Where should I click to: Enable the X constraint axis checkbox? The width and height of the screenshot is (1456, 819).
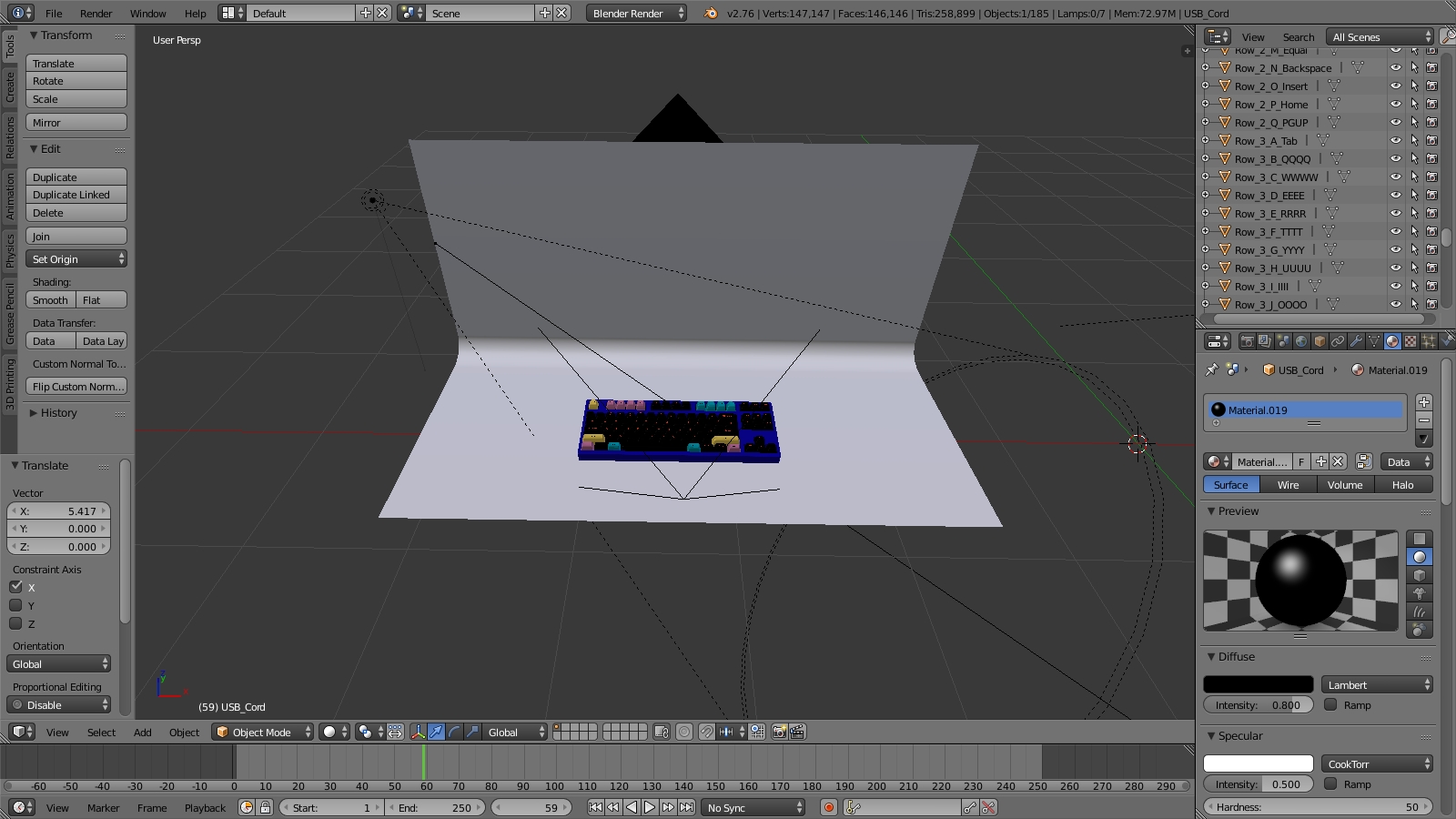[x=15, y=587]
